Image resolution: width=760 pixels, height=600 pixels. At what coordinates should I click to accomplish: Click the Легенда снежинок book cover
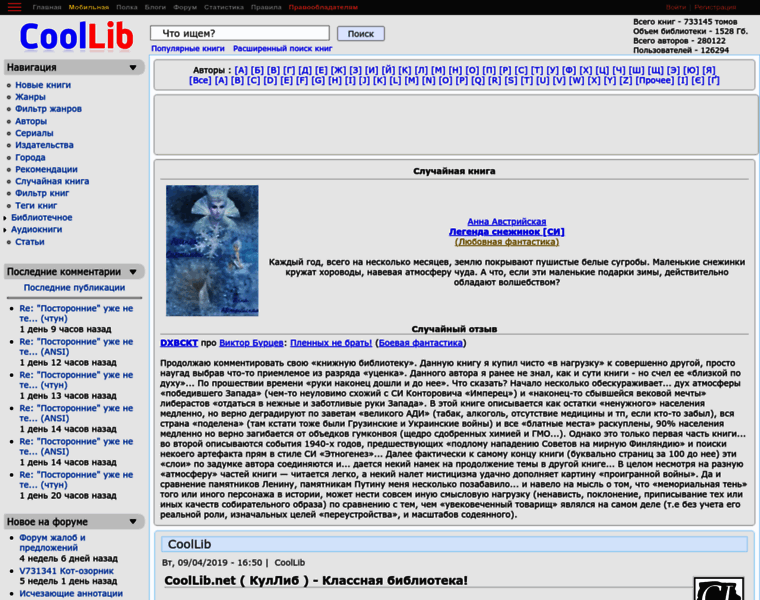point(212,251)
